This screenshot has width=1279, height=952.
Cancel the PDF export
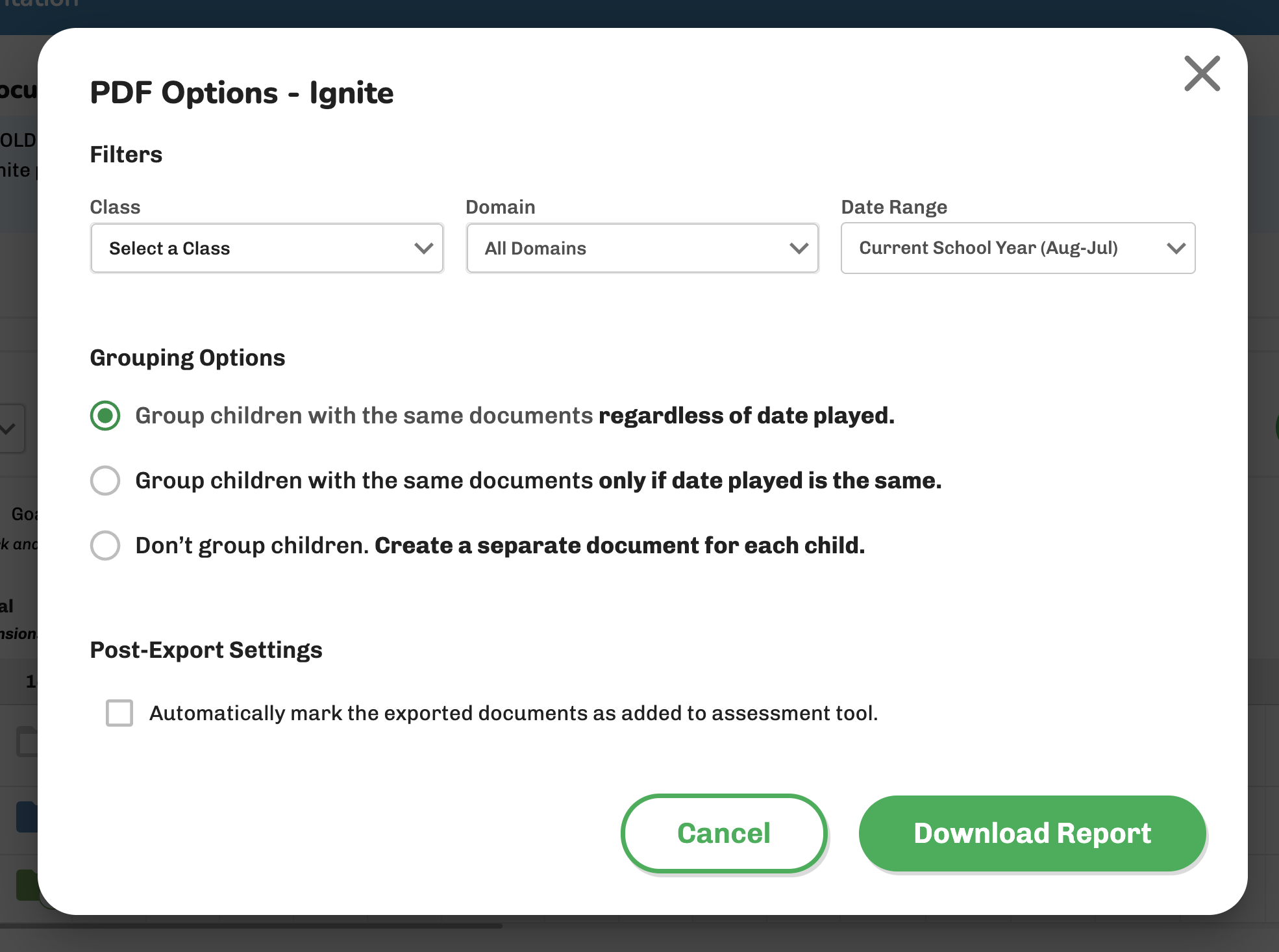click(724, 833)
